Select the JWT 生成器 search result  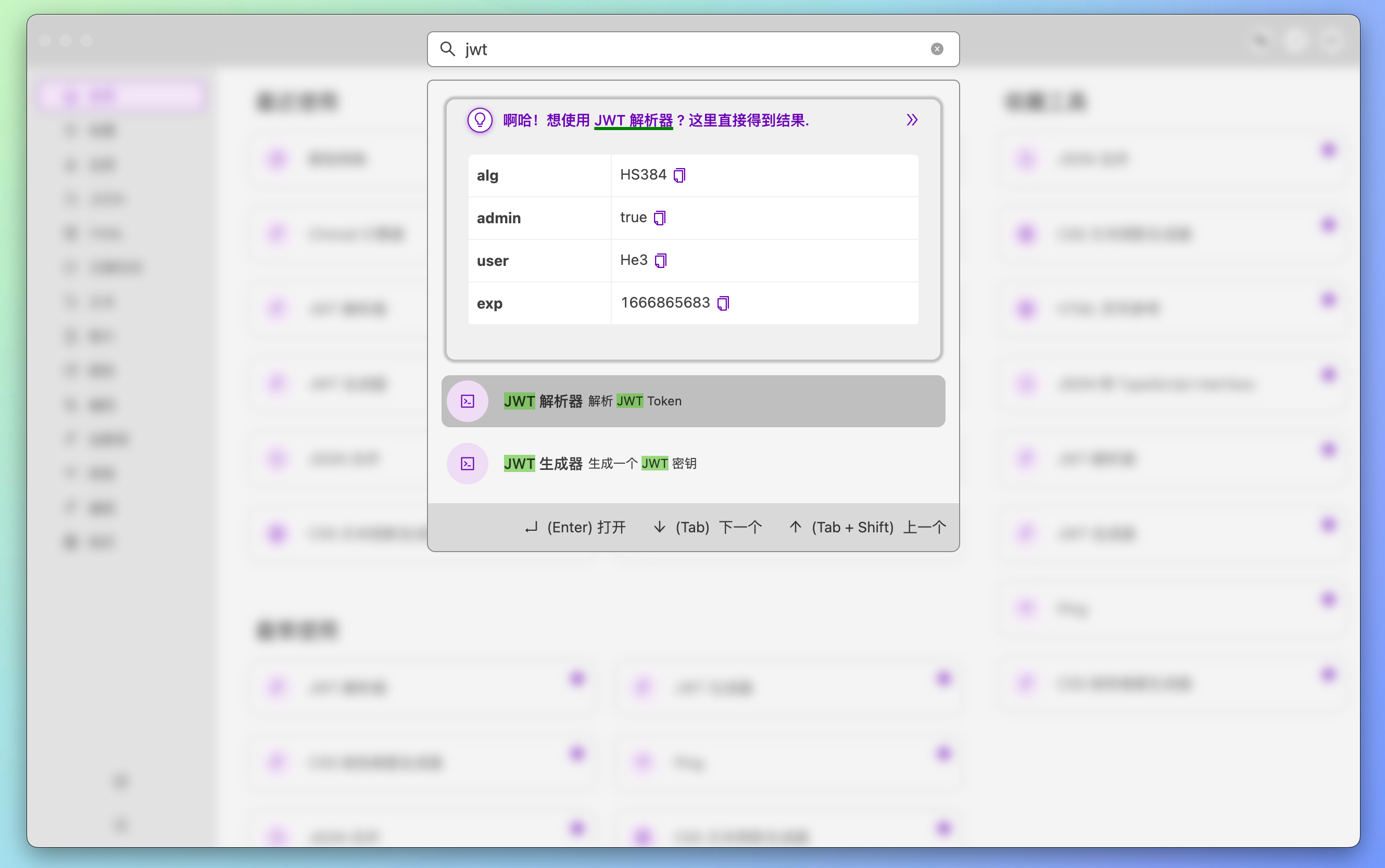pos(692,463)
